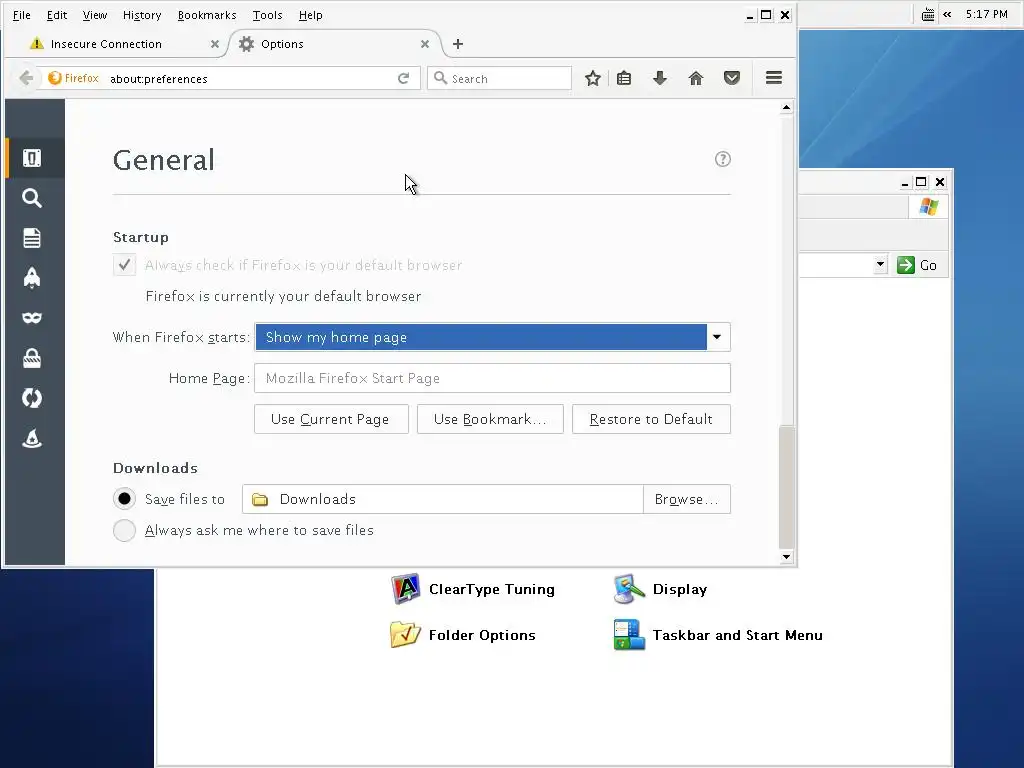Open the General help question mark icon
Image resolution: width=1024 pixels, height=768 pixels.
coord(722,159)
